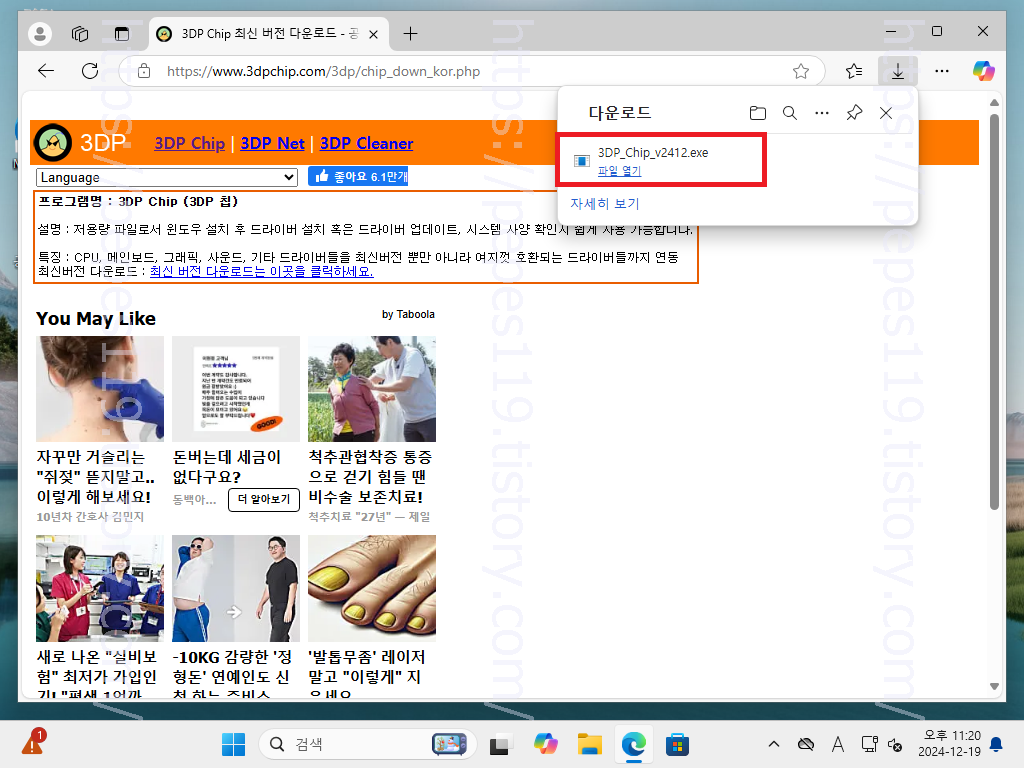Click 자세히 보기 in downloads panel
1024x768 pixels.
605,204
